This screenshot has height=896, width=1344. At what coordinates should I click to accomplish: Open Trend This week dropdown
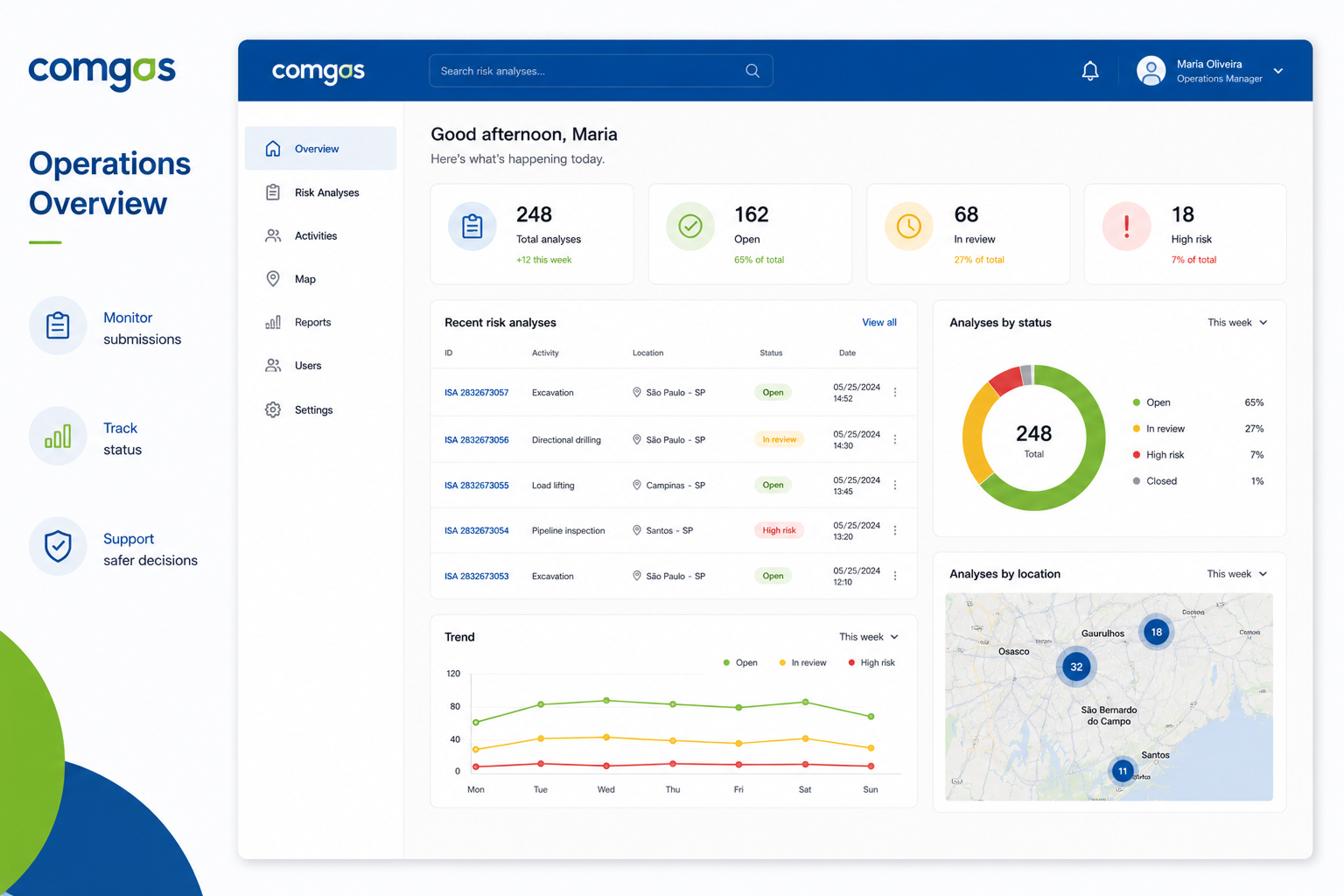(x=868, y=637)
